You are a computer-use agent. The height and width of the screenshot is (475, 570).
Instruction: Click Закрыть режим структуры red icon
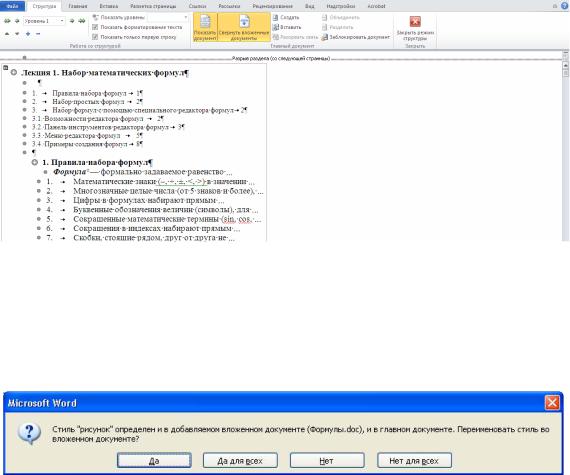click(415, 22)
